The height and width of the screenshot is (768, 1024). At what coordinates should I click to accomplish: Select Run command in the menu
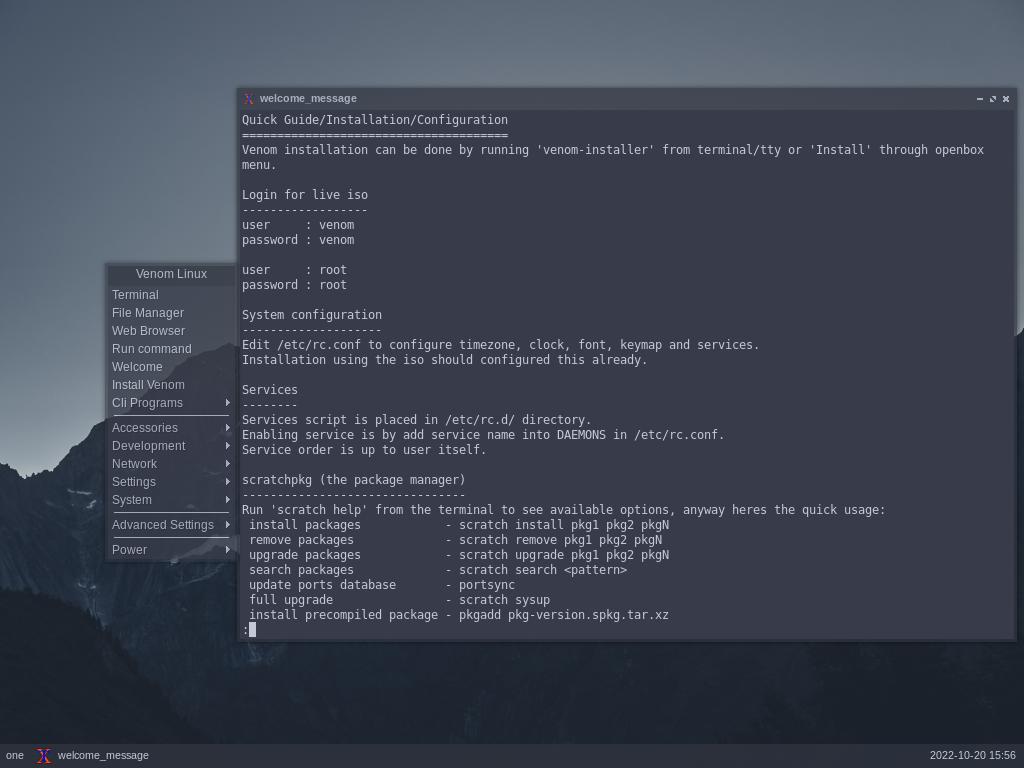pyautogui.click(x=170, y=349)
